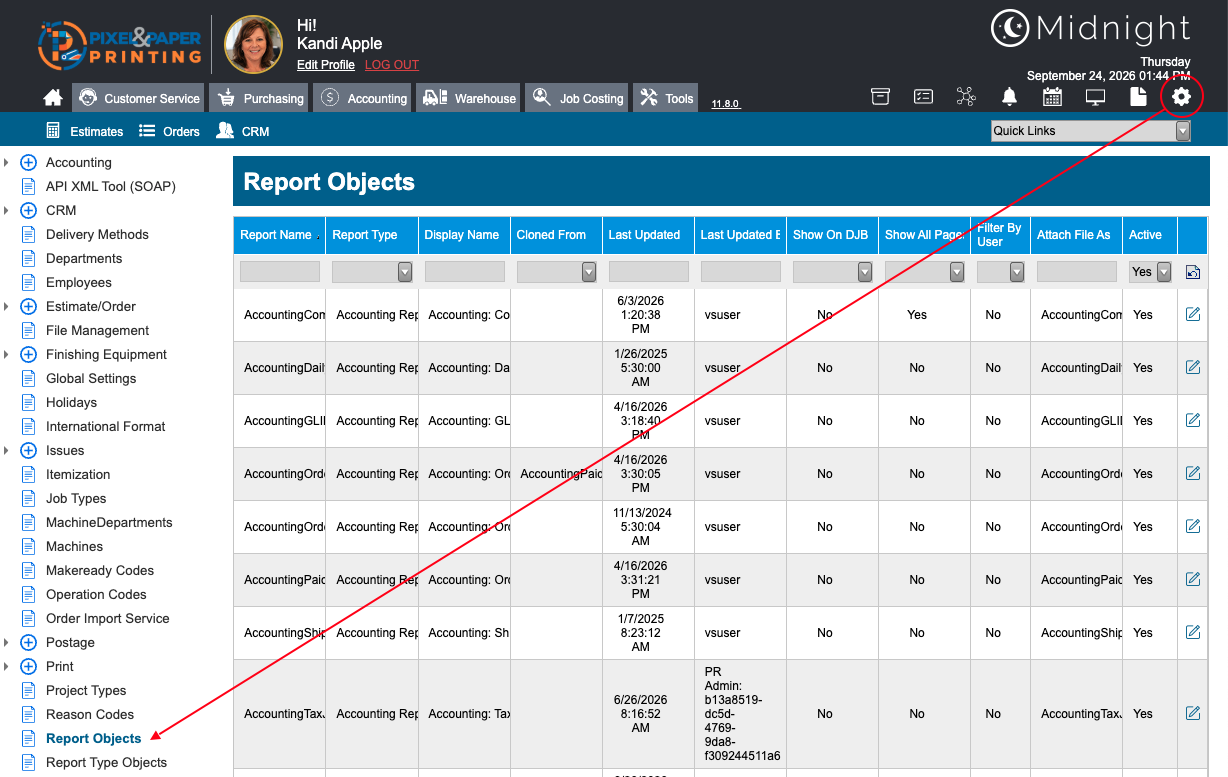1228x777 pixels.
Task: Open the Warehouse menu
Action: 469,98
